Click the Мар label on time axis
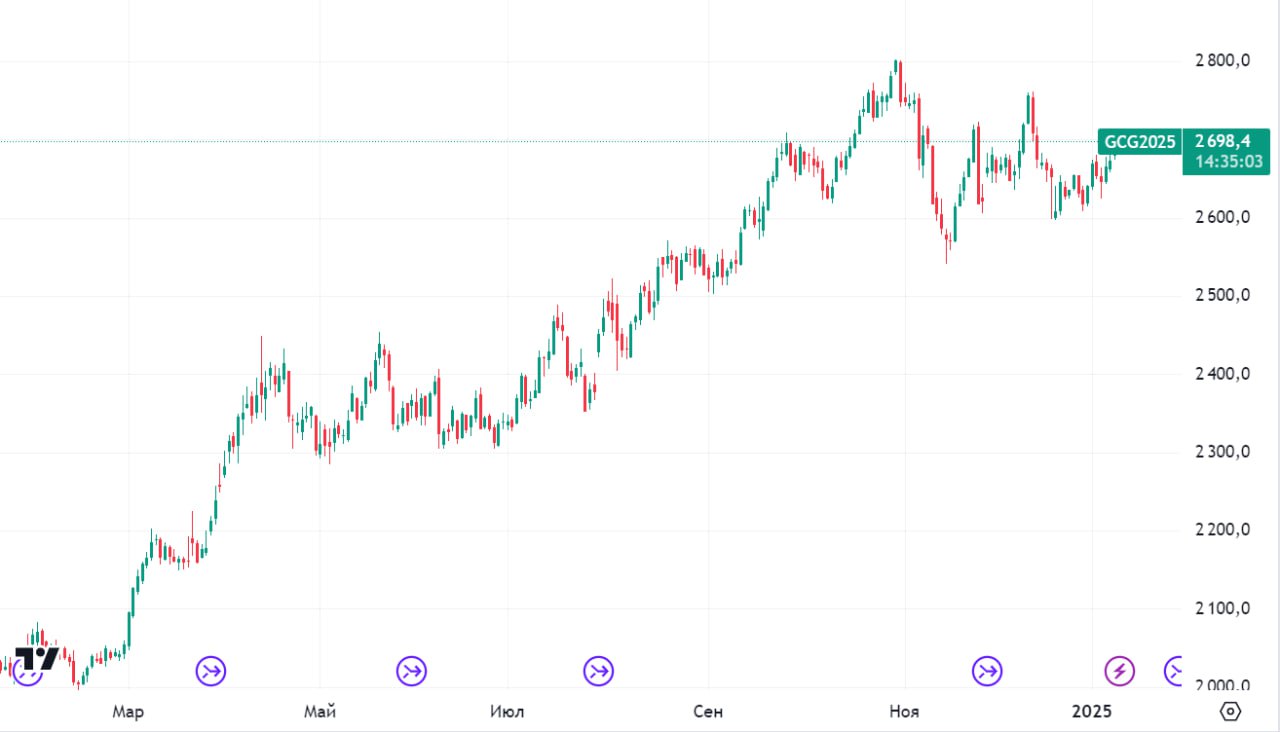This screenshot has height=732, width=1280. click(128, 712)
